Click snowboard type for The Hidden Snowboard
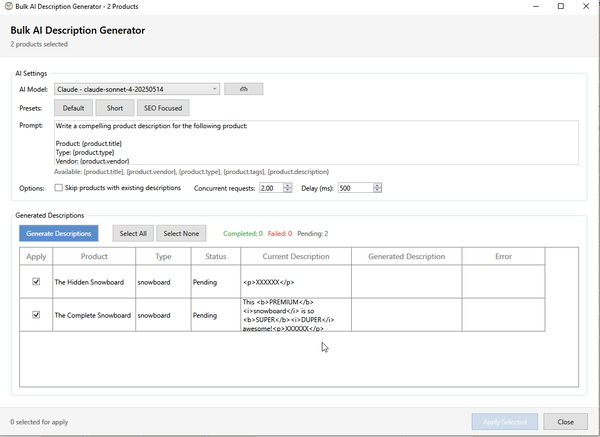The width and height of the screenshot is (600, 437). click(x=163, y=282)
